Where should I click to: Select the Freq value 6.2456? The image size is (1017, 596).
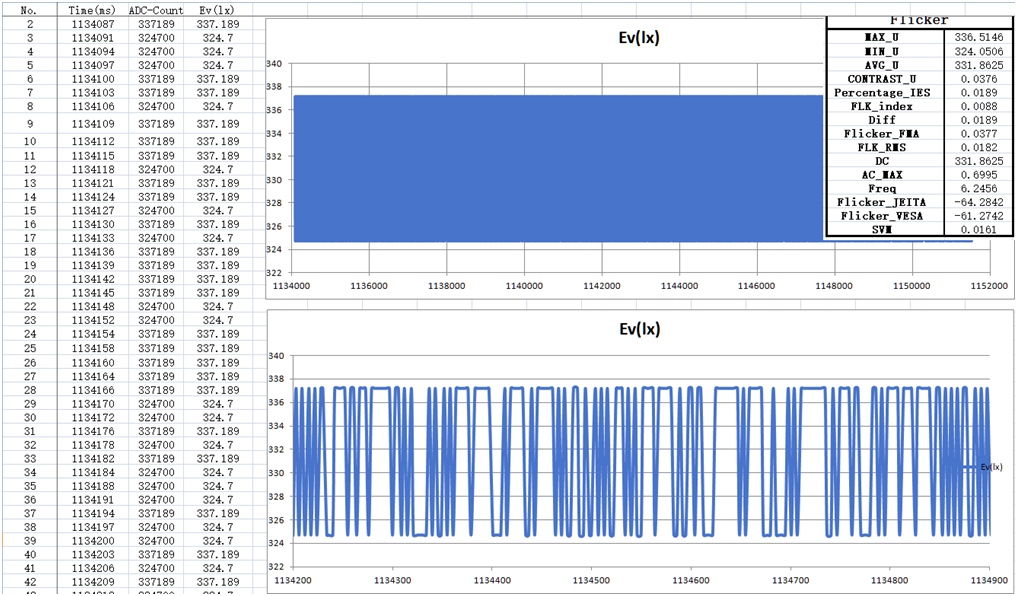(980, 188)
